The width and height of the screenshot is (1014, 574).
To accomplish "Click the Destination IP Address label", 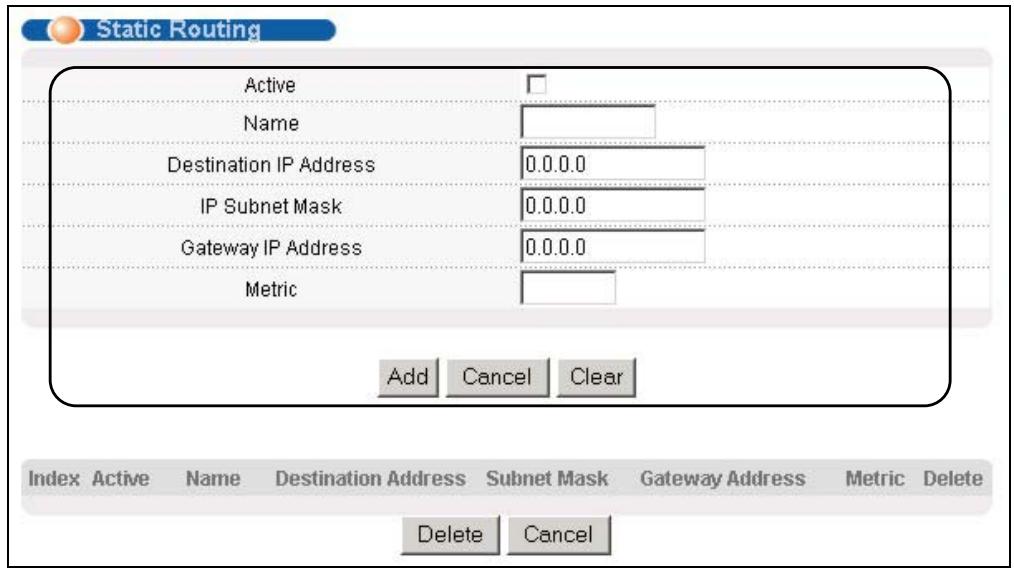I will click(x=271, y=165).
